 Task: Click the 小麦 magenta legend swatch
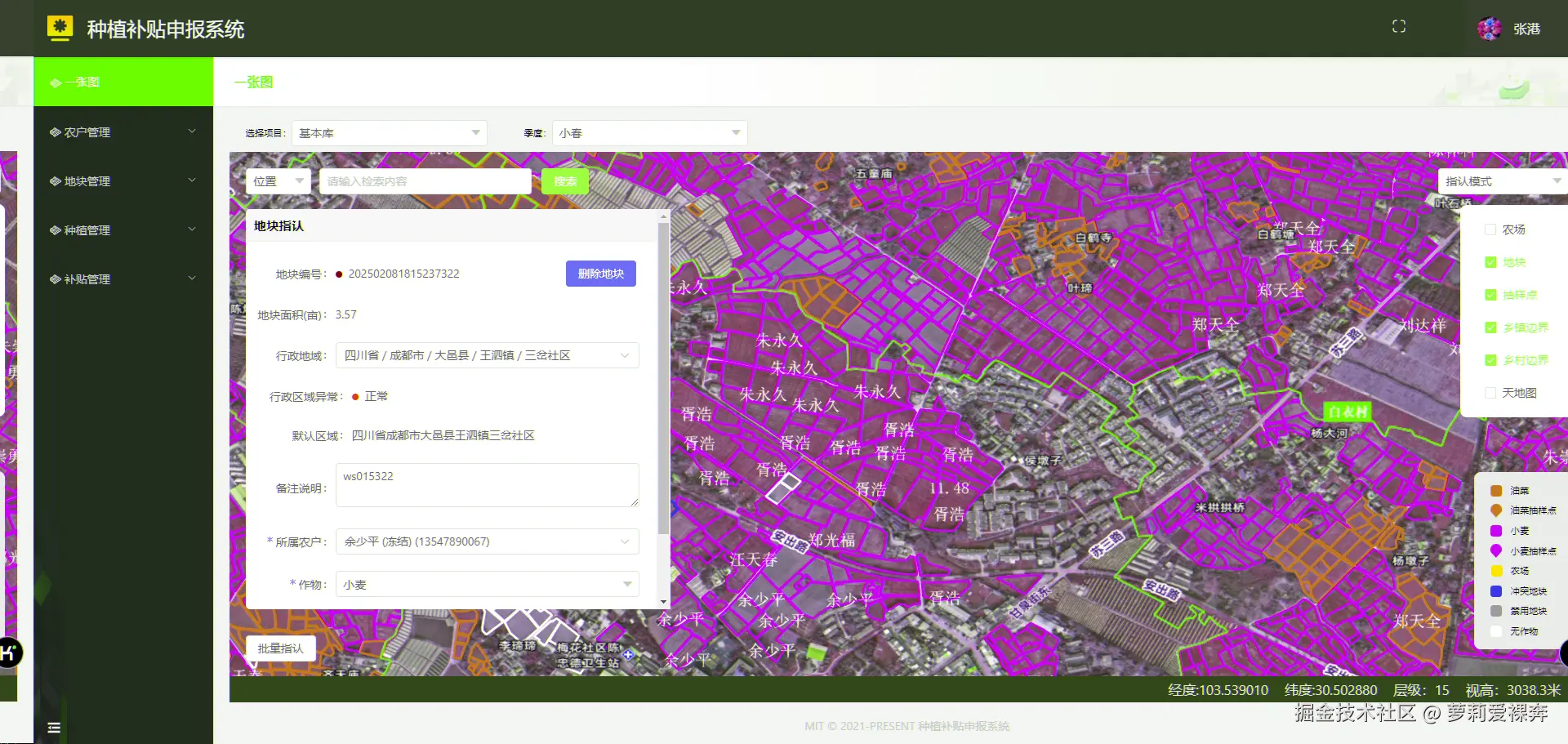(1496, 531)
